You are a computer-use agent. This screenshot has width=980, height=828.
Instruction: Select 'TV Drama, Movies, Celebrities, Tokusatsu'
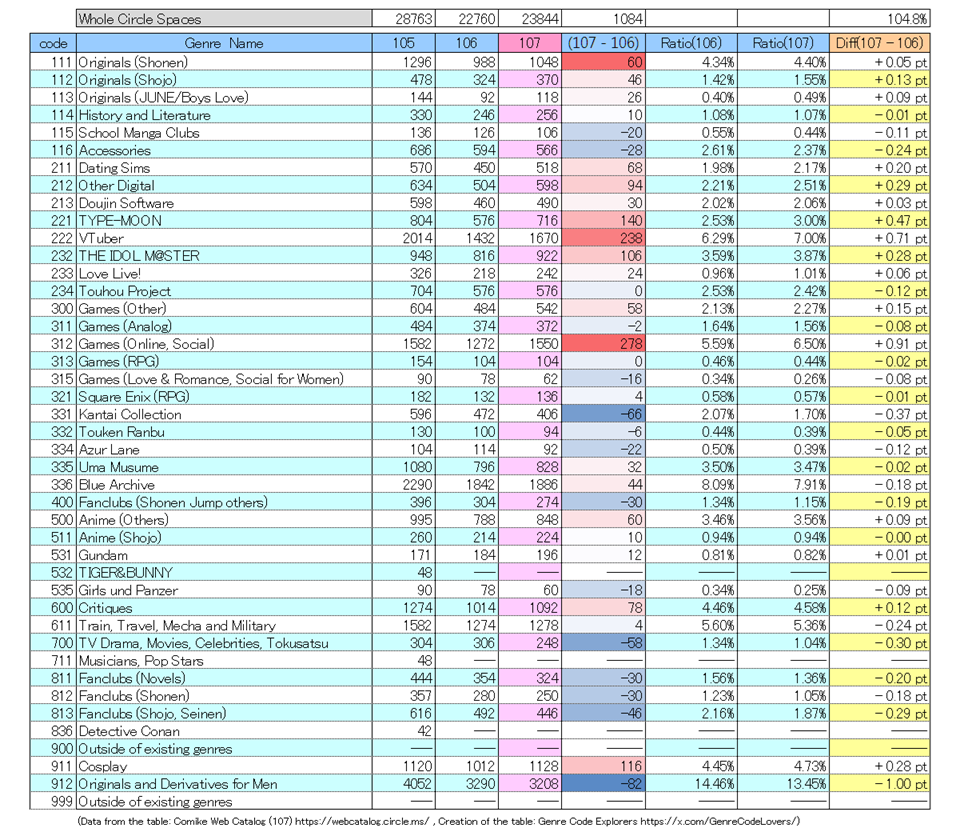tap(224, 643)
